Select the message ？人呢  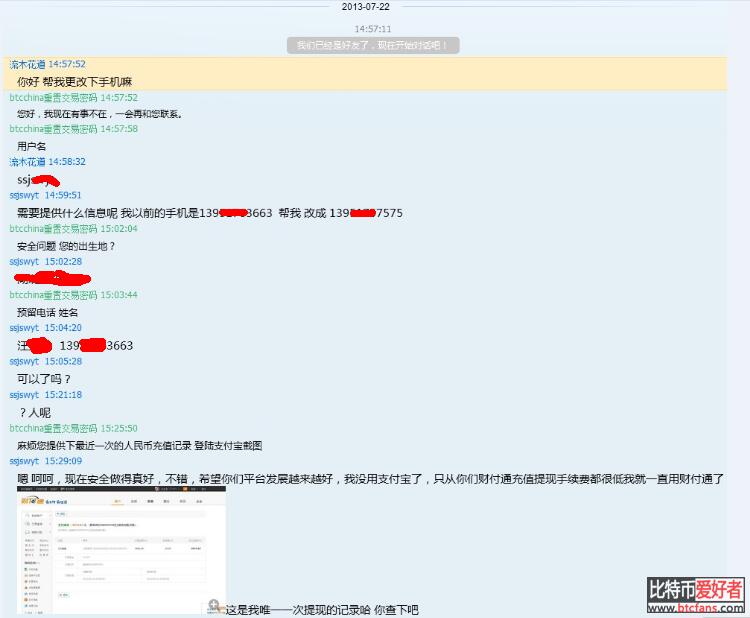[35, 412]
